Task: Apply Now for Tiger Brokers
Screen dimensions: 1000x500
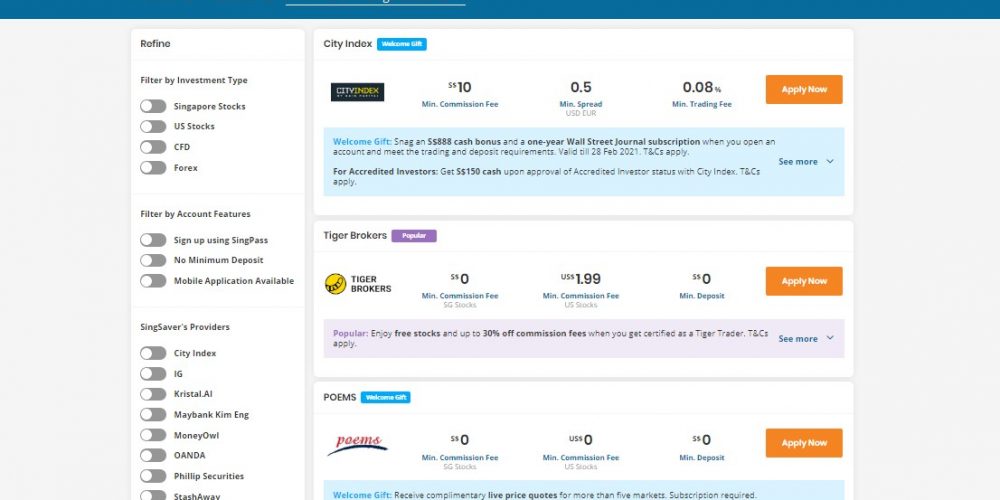Action: pos(804,281)
